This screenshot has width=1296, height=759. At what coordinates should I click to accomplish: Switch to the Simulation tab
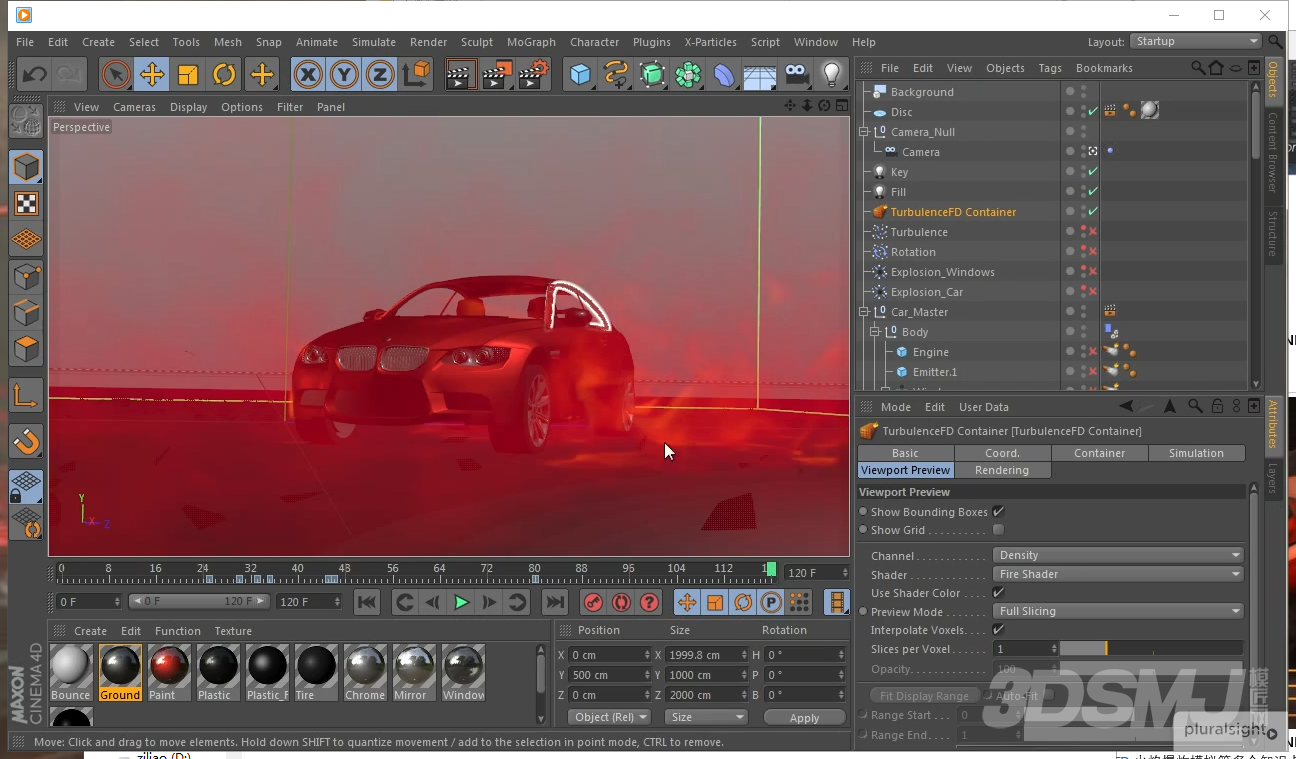1196,453
